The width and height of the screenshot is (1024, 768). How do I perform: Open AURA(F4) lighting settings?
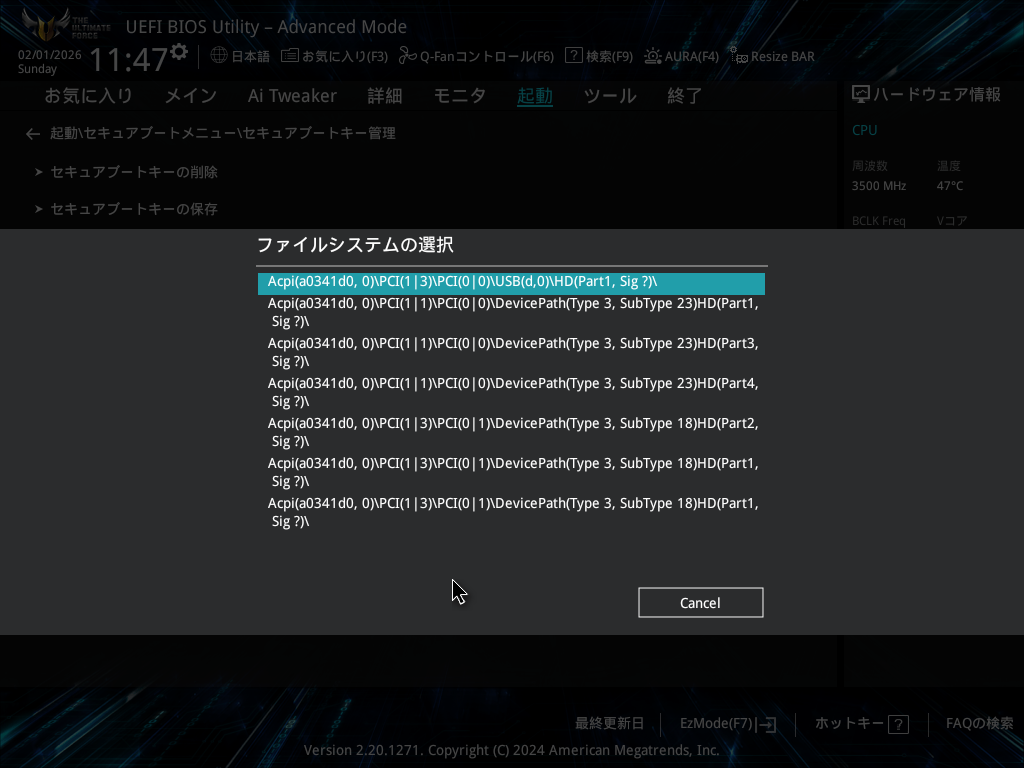(653, 56)
